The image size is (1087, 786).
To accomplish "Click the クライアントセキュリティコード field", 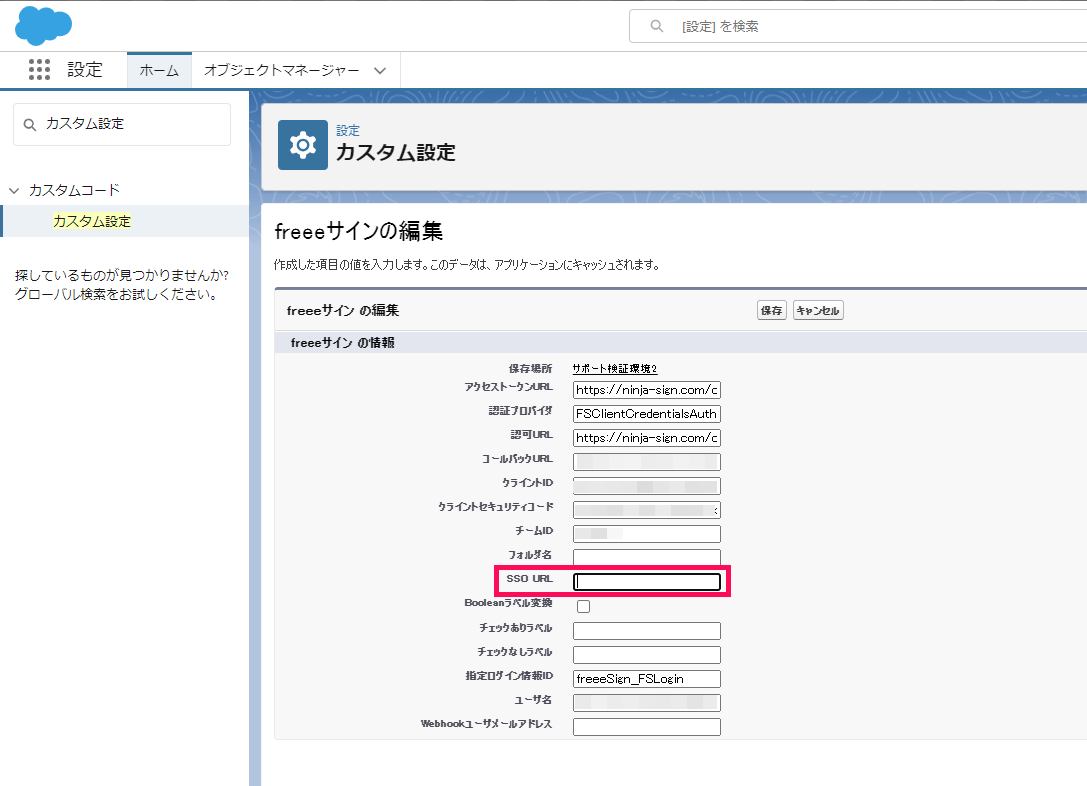I will point(647,510).
